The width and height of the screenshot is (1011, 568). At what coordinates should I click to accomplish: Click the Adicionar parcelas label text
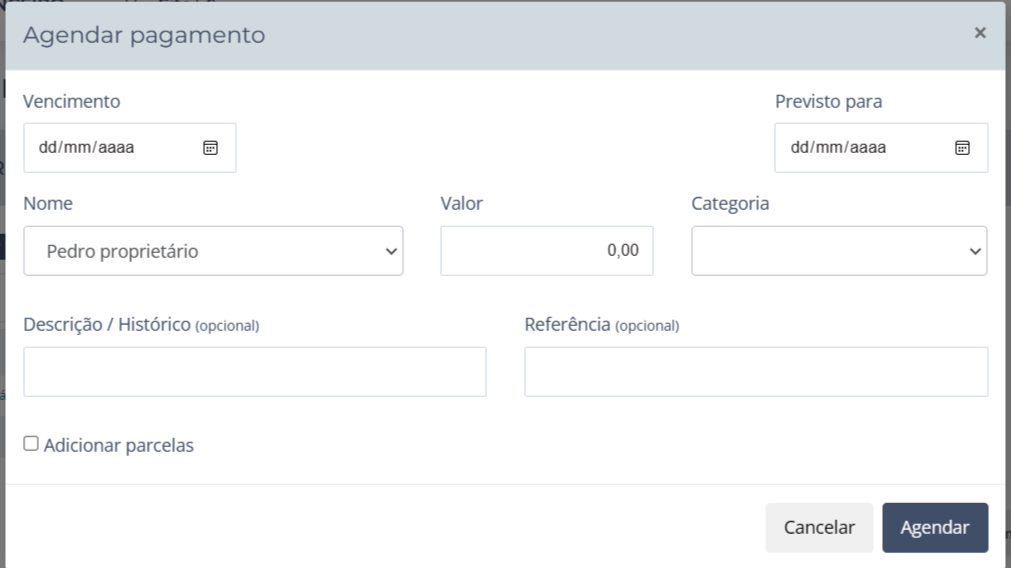click(x=118, y=446)
